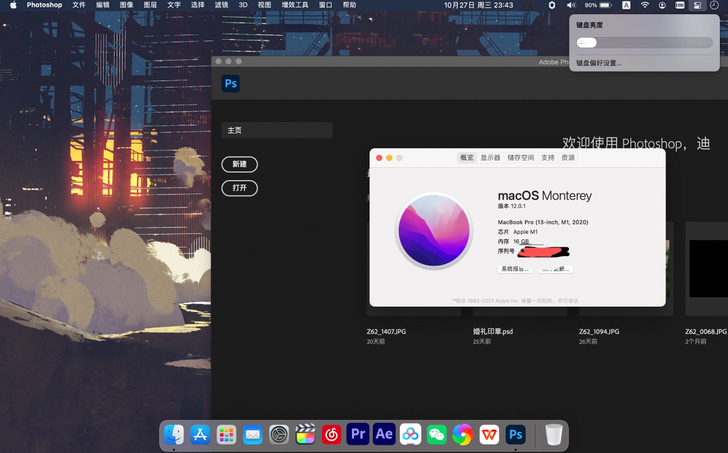The height and width of the screenshot is (453, 728).
Task: Open the 帮助 menu
Action: [x=349, y=5]
